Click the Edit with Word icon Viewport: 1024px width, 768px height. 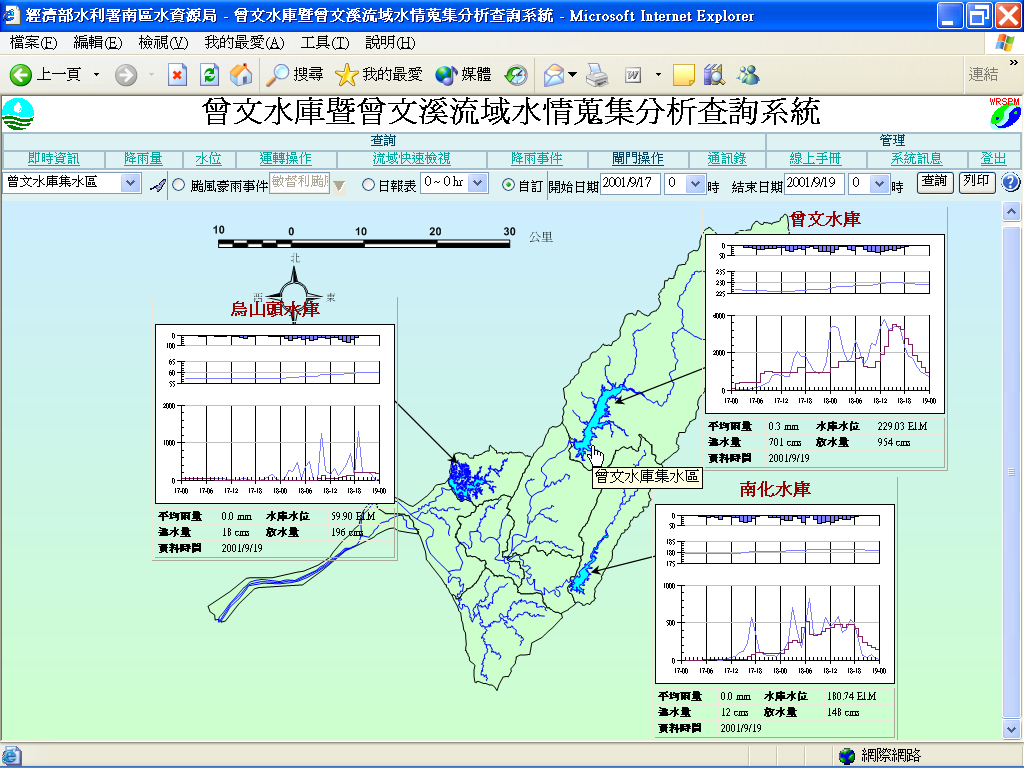point(633,75)
